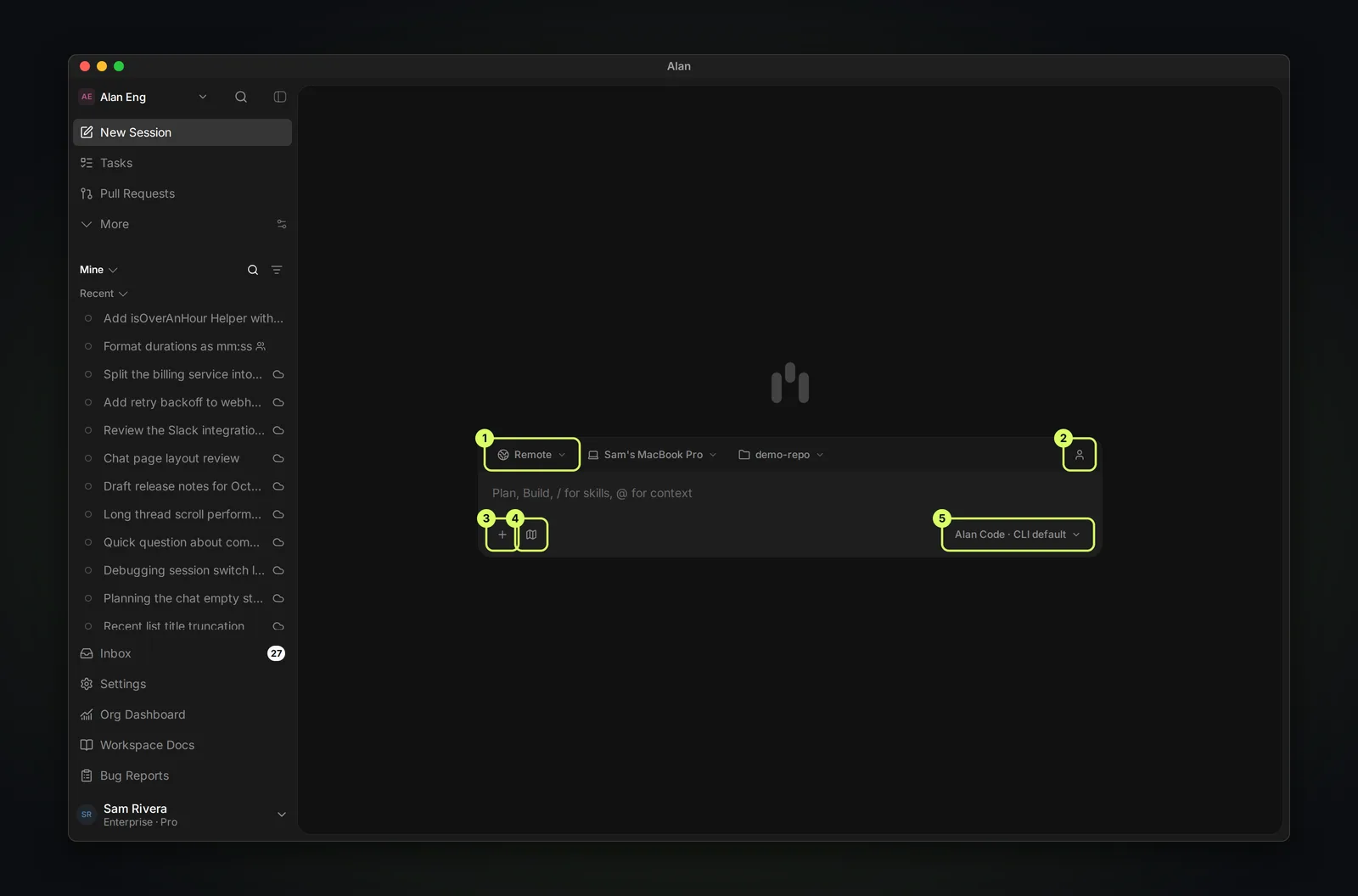Search sessions using the Mine row magnifier
This screenshot has width=1358, height=896.
point(253,270)
